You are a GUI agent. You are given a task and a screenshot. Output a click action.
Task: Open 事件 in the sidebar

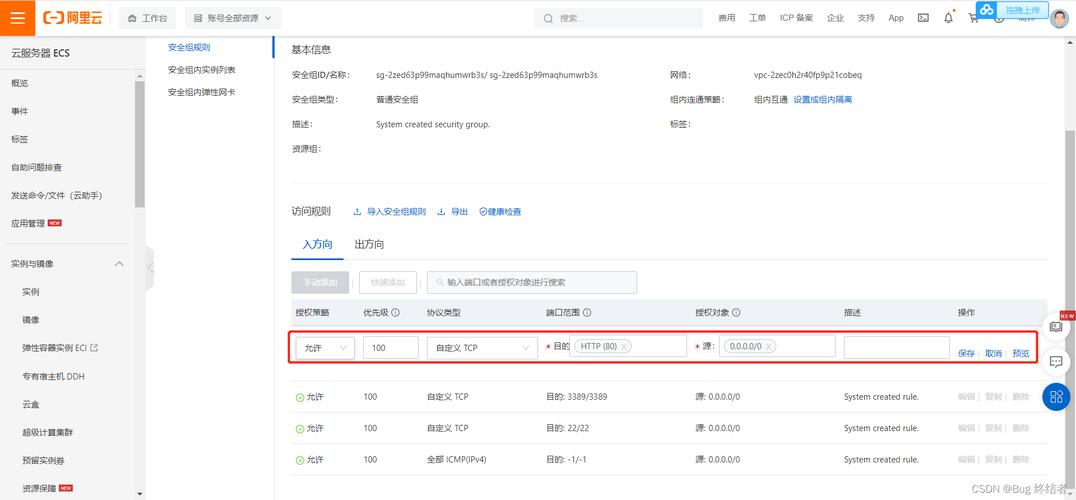point(20,111)
